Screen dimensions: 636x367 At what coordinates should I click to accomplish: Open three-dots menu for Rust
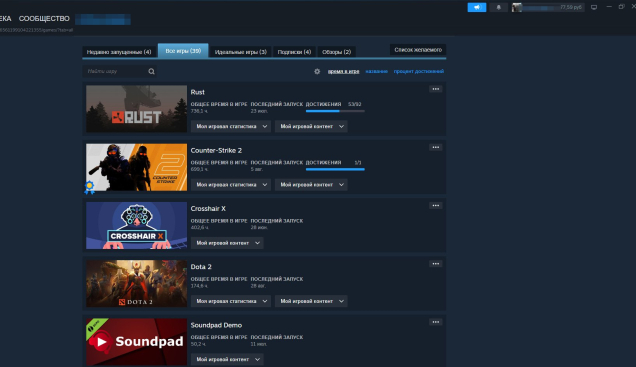click(436, 89)
